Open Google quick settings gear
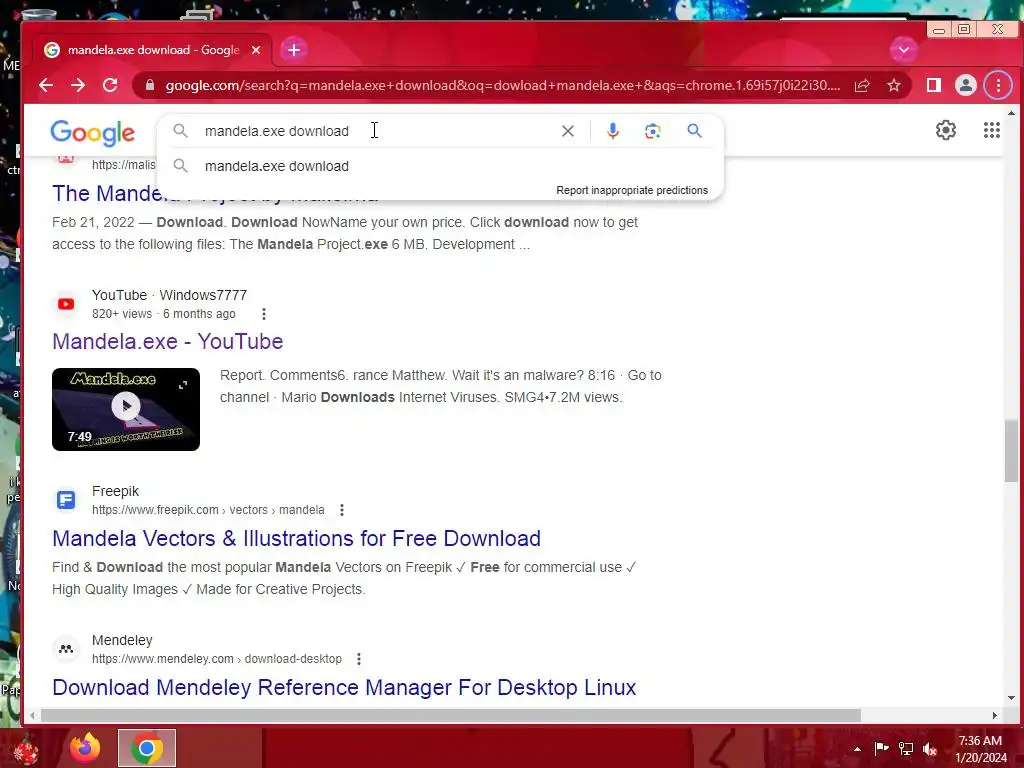1024x768 pixels. click(946, 130)
